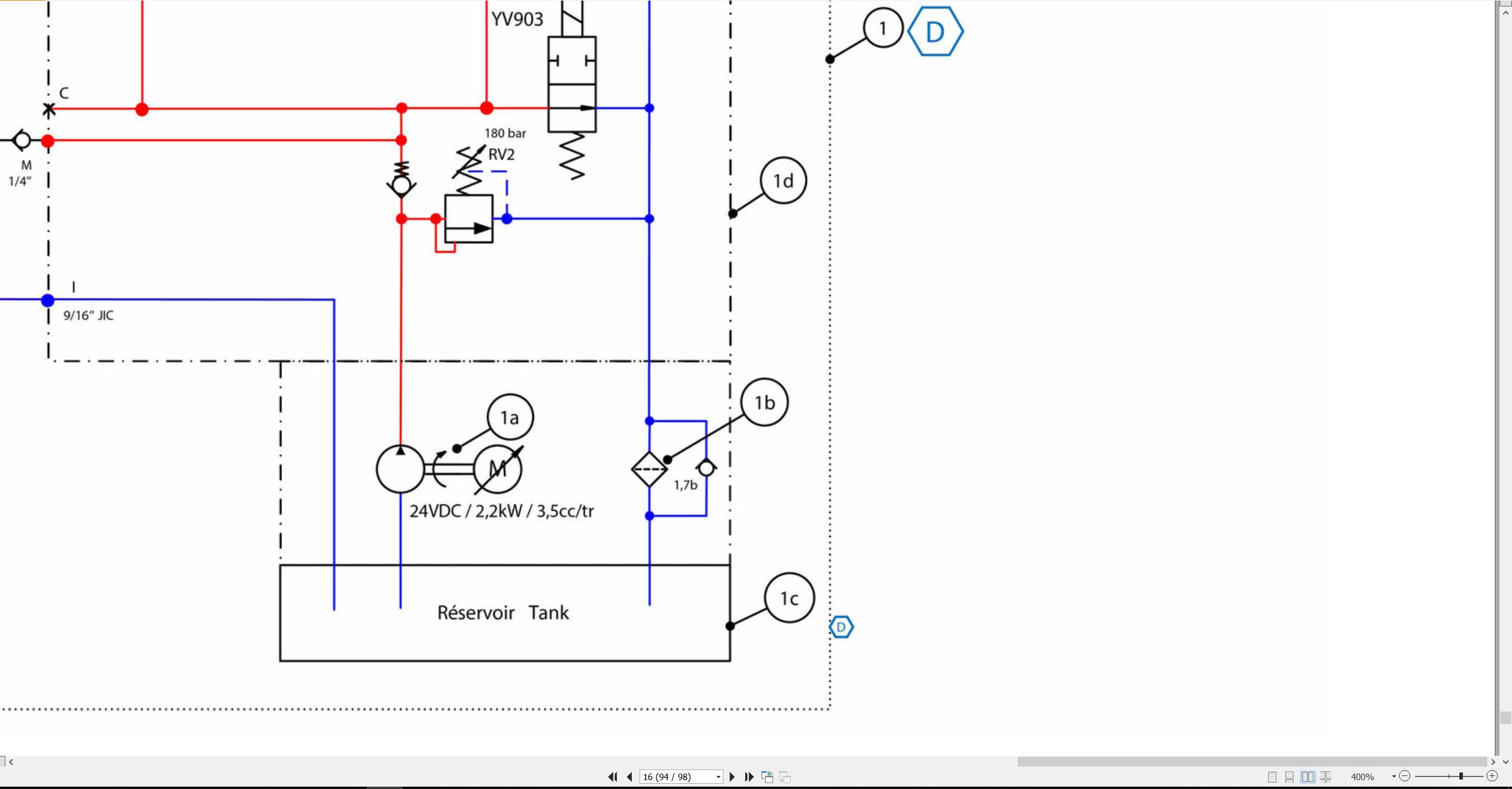Click the motor M symbol

click(498, 469)
